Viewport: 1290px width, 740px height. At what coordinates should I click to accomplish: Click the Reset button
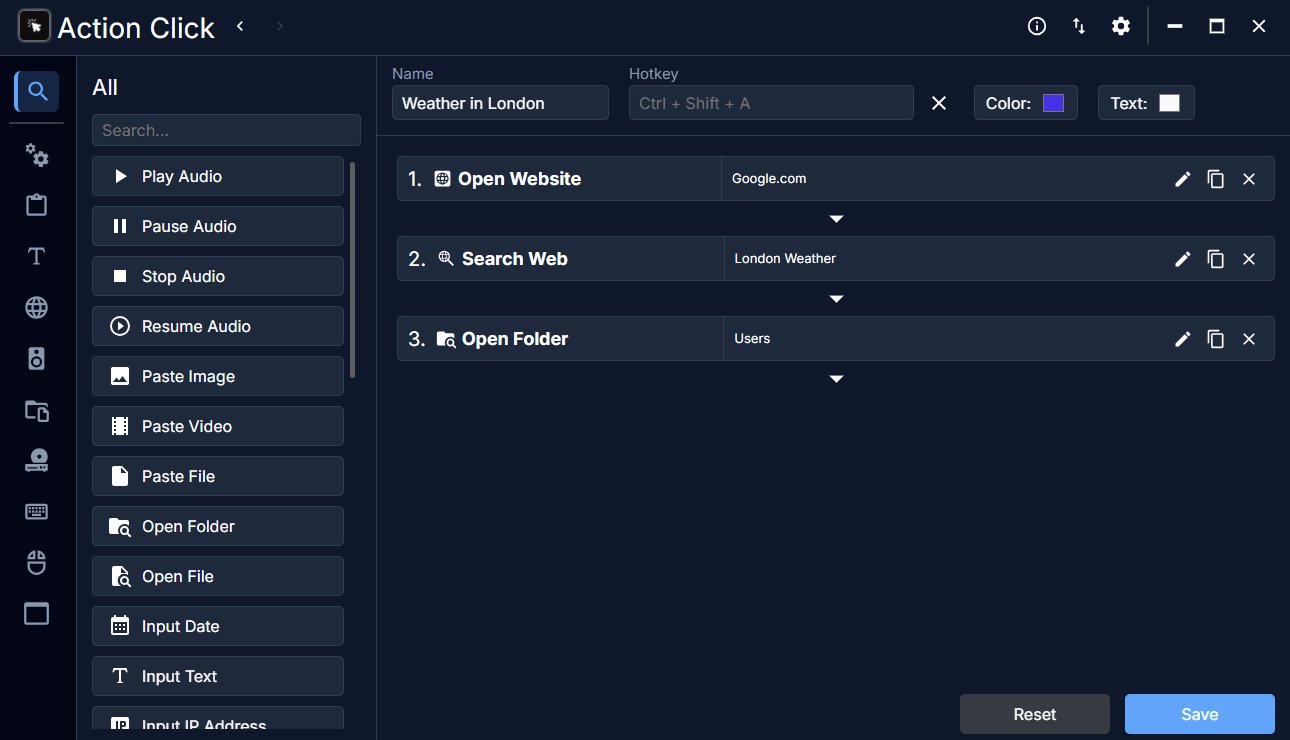pos(1034,714)
